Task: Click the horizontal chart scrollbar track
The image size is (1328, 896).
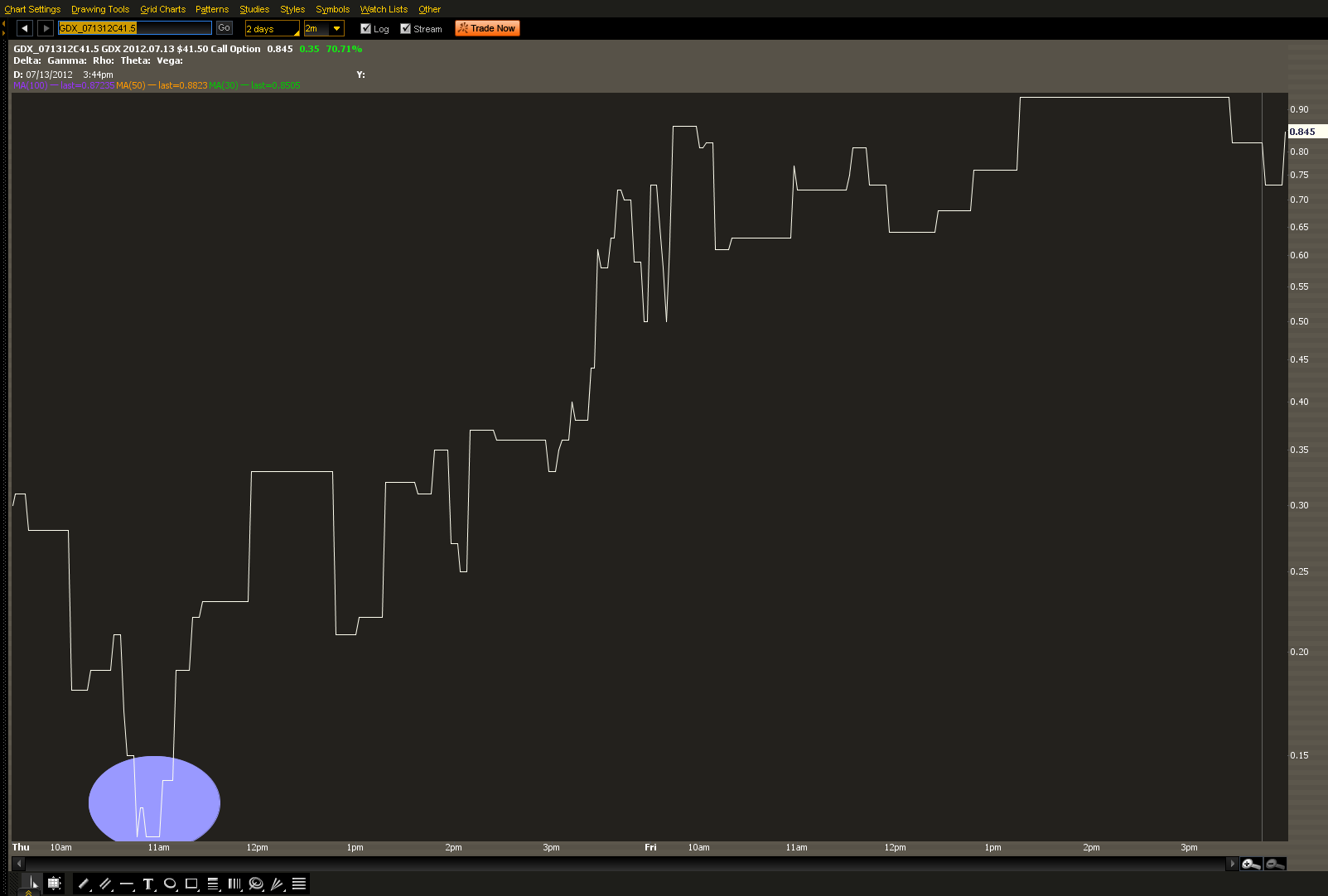Action: tap(625, 864)
